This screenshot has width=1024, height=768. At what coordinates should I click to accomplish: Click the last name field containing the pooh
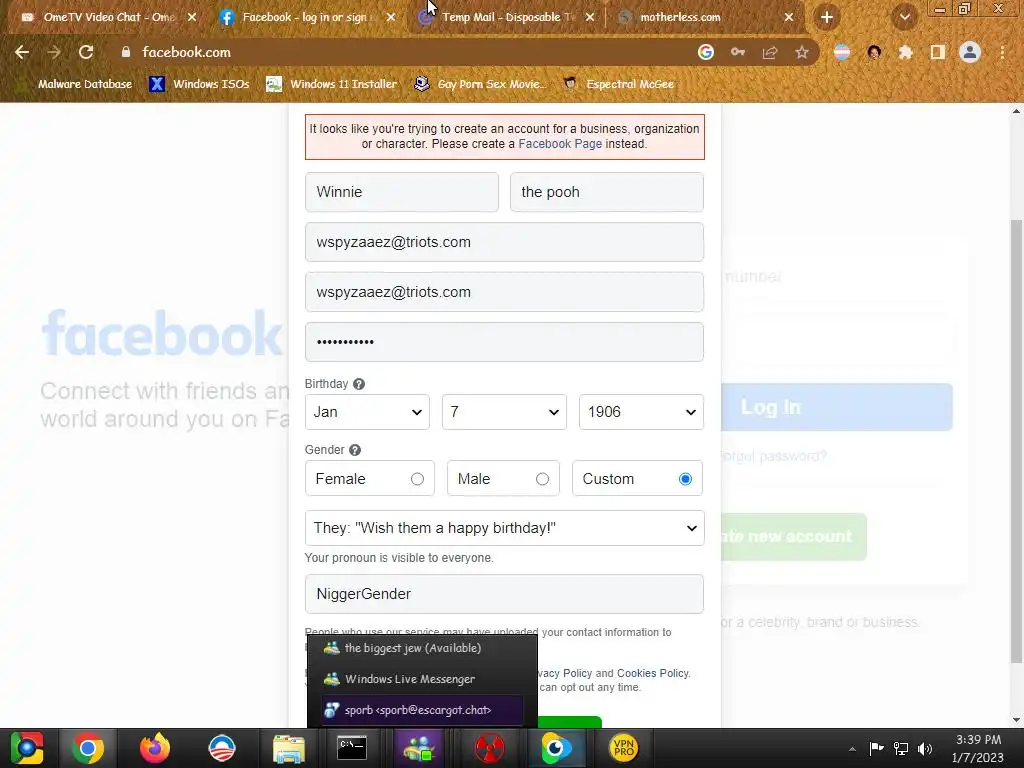(607, 192)
